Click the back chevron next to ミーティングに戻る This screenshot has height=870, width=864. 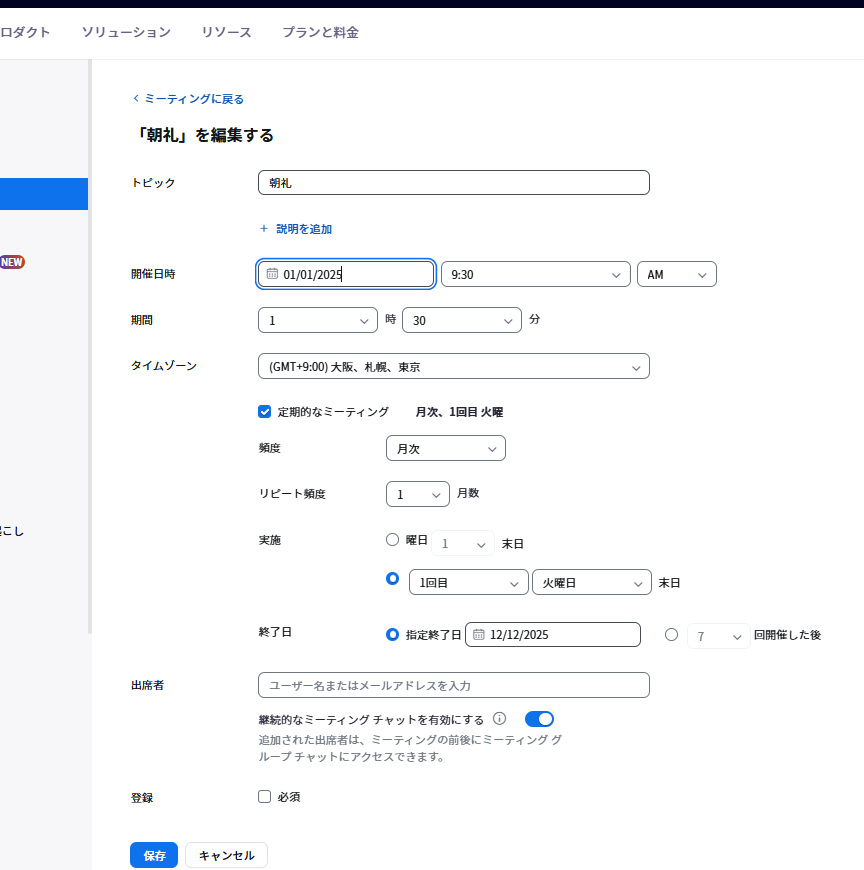[136, 99]
